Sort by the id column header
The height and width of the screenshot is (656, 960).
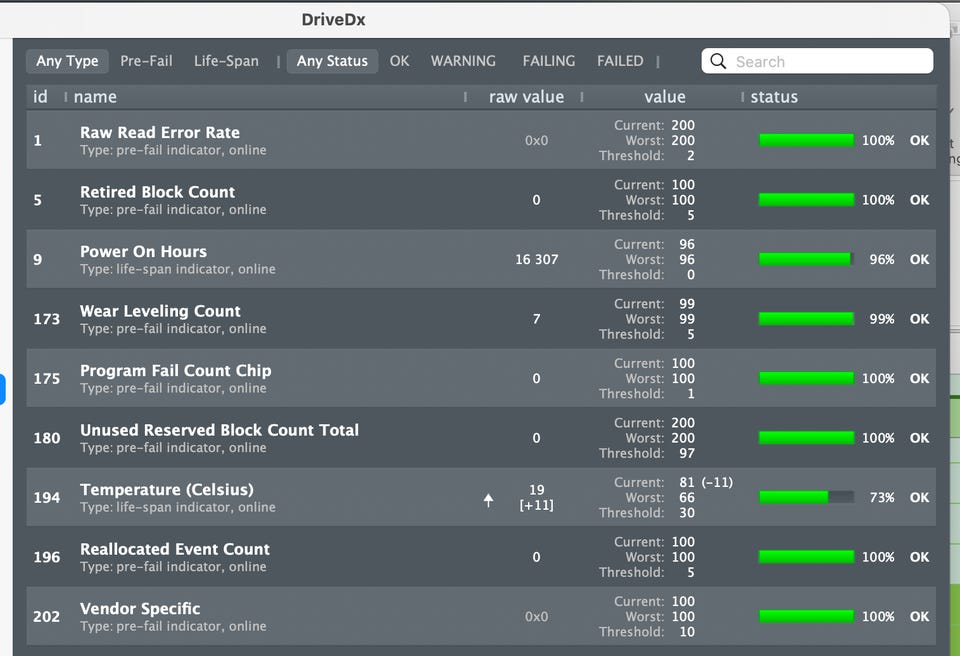coord(40,97)
